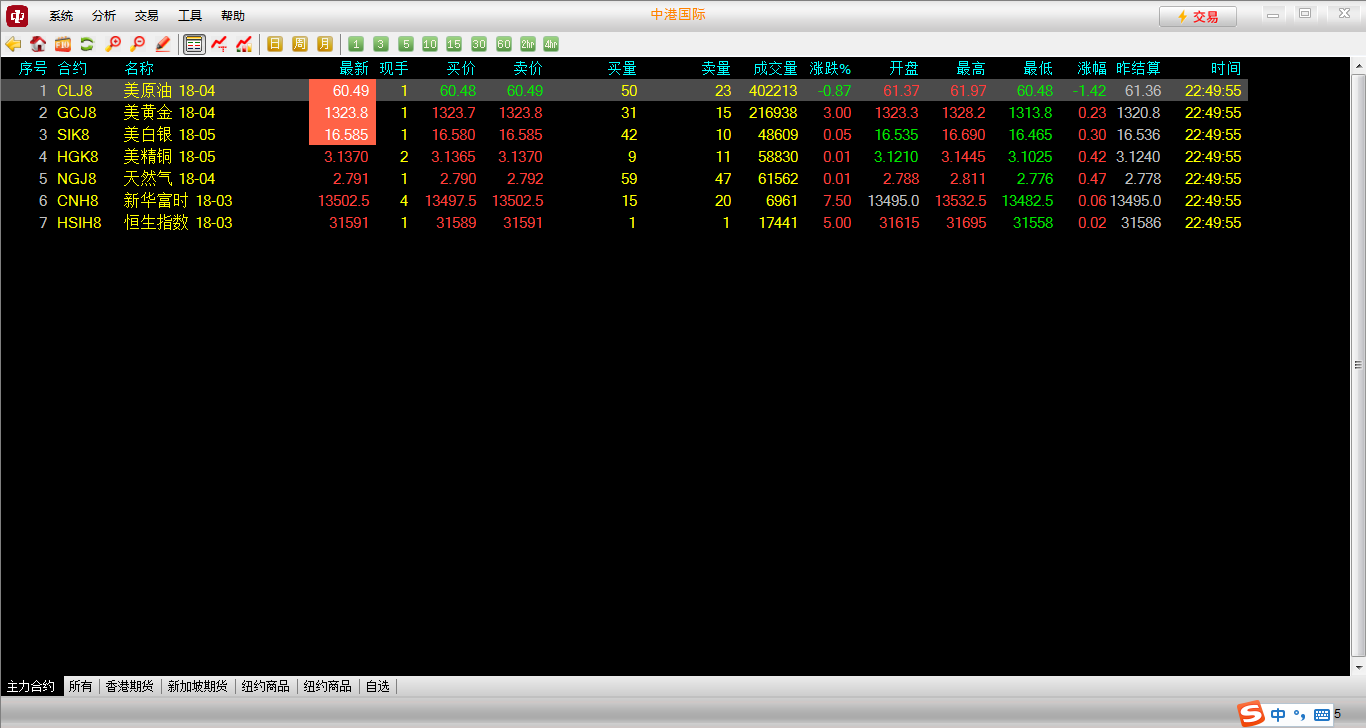The height and width of the screenshot is (728, 1366).
Task: Click the yellow back arrow icon
Action: [13, 44]
